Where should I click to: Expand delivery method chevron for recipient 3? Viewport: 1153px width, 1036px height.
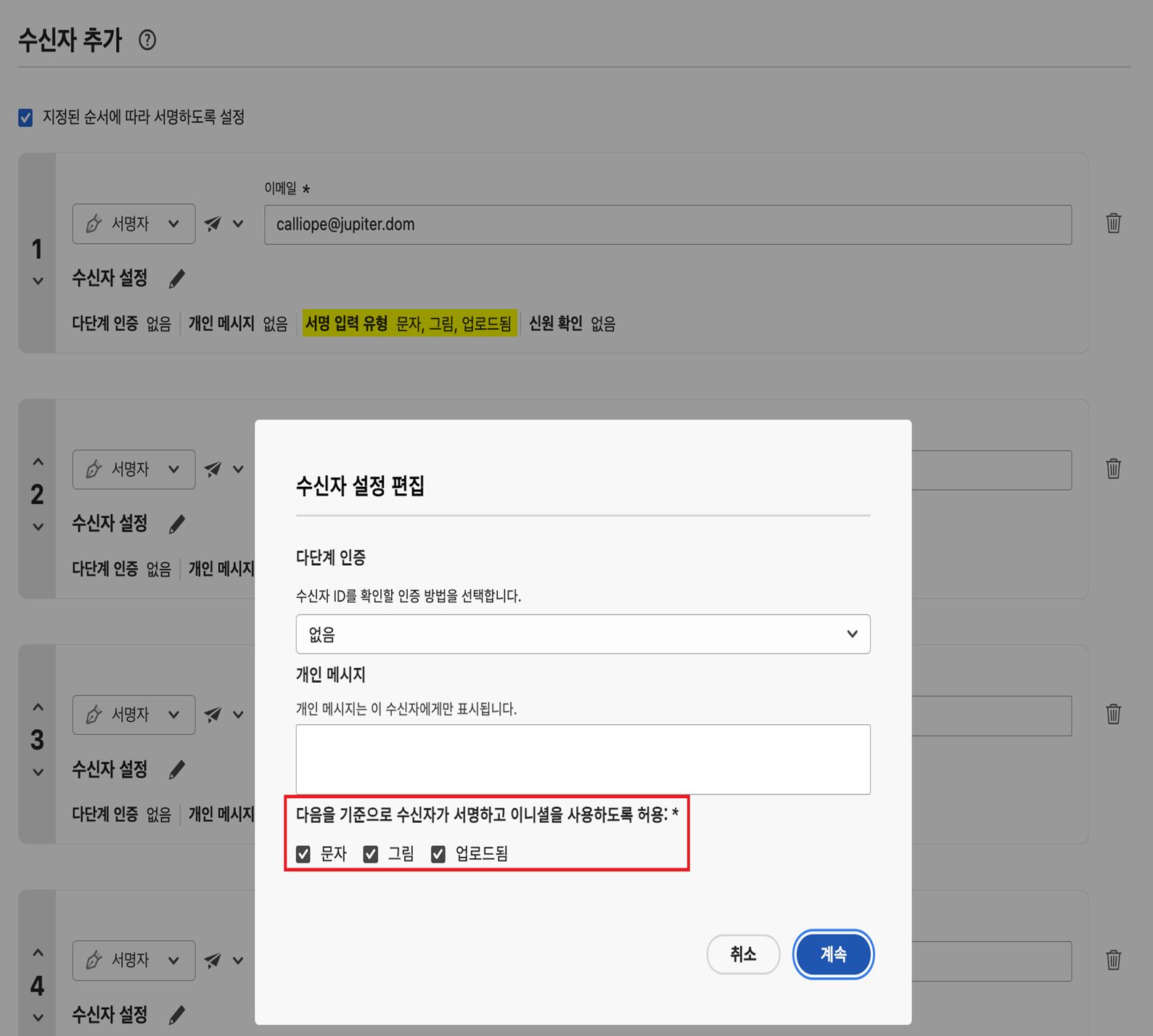238,715
